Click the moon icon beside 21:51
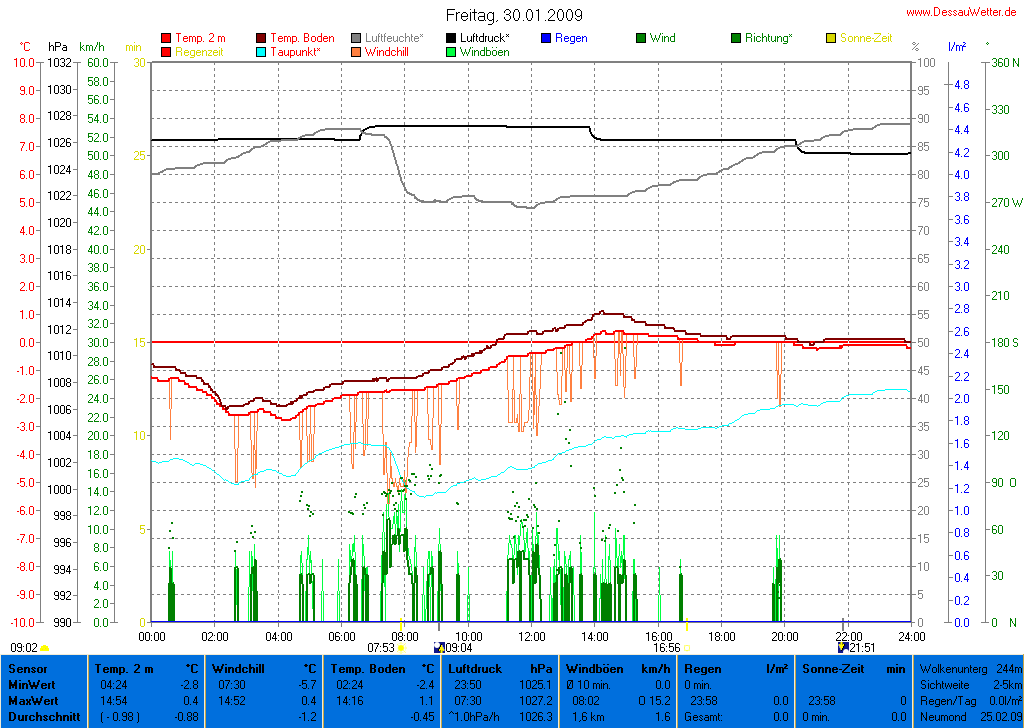Image resolution: width=1024 pixels, height=728 pixels. click(x=842, y=648)
